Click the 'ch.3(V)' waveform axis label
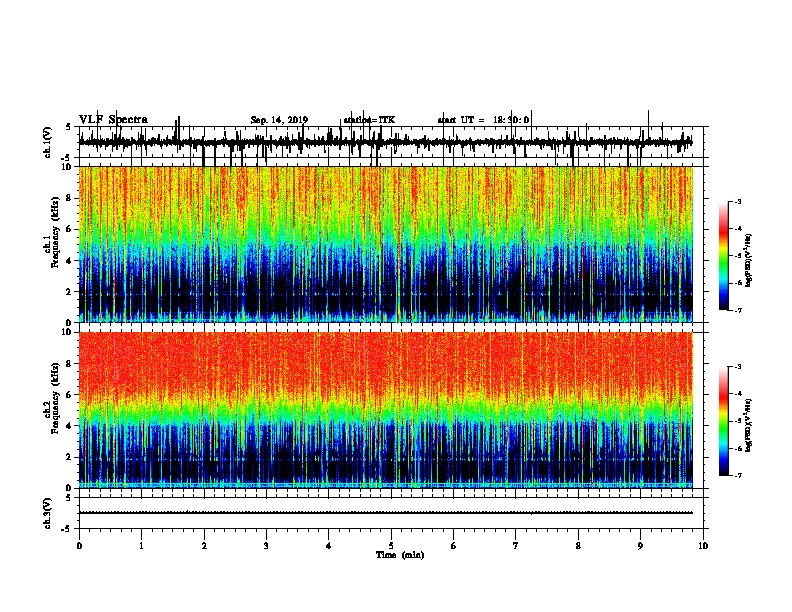The width and height of the screenshot is (792, 612). [x=48, y=514]
